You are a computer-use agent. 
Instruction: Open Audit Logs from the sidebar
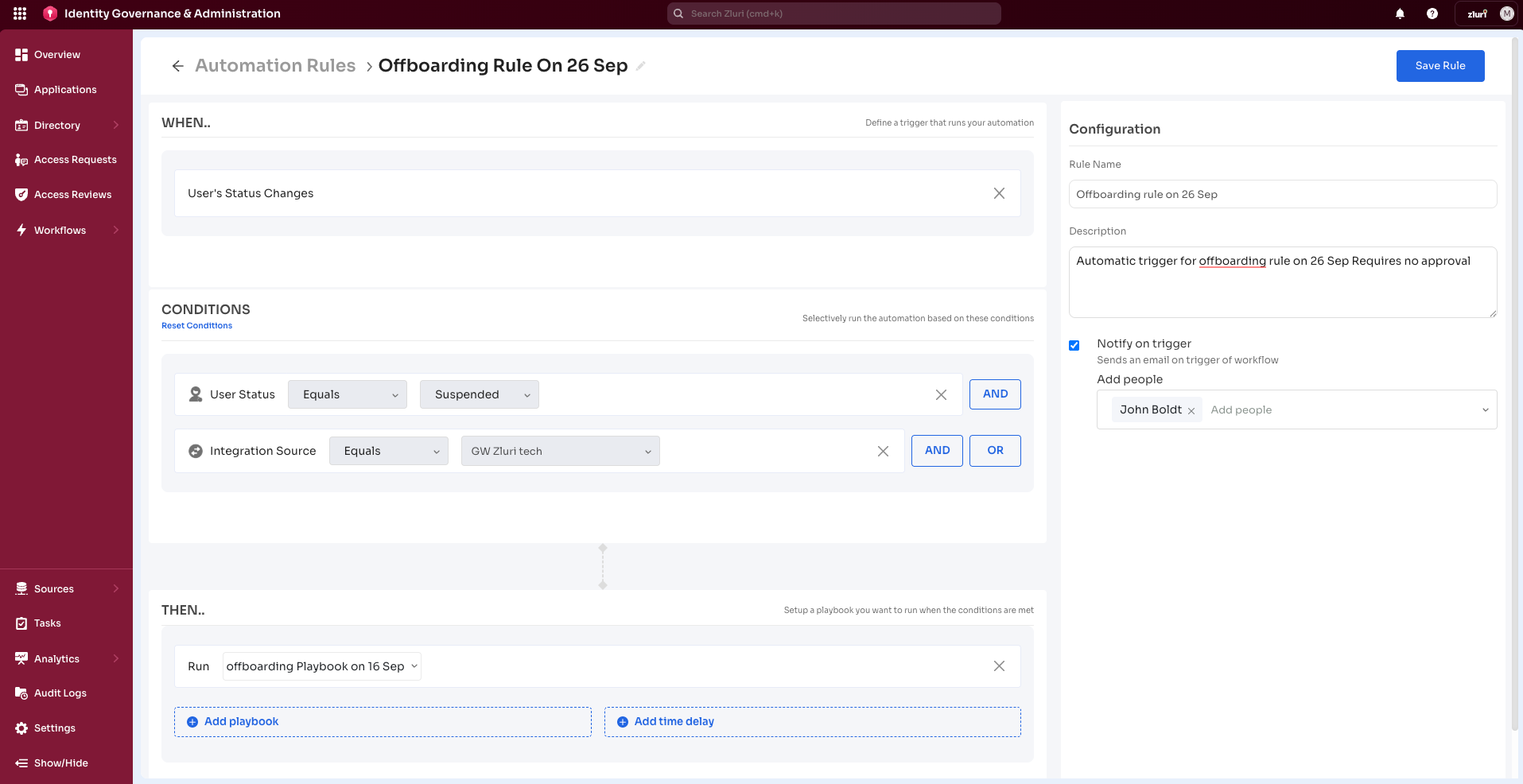60,693
